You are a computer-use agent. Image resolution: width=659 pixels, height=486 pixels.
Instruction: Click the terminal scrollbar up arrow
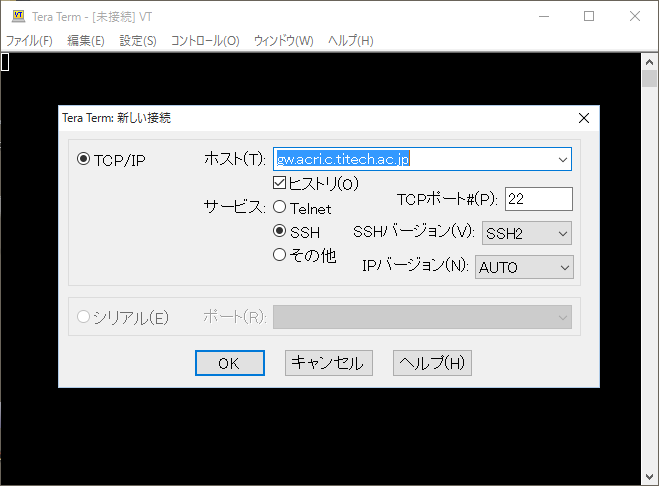pos(649,62)
